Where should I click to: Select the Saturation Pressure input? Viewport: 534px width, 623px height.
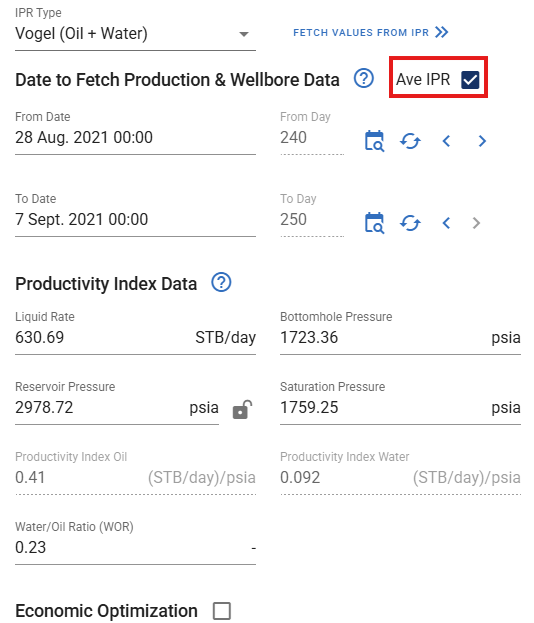click(400, 408)
